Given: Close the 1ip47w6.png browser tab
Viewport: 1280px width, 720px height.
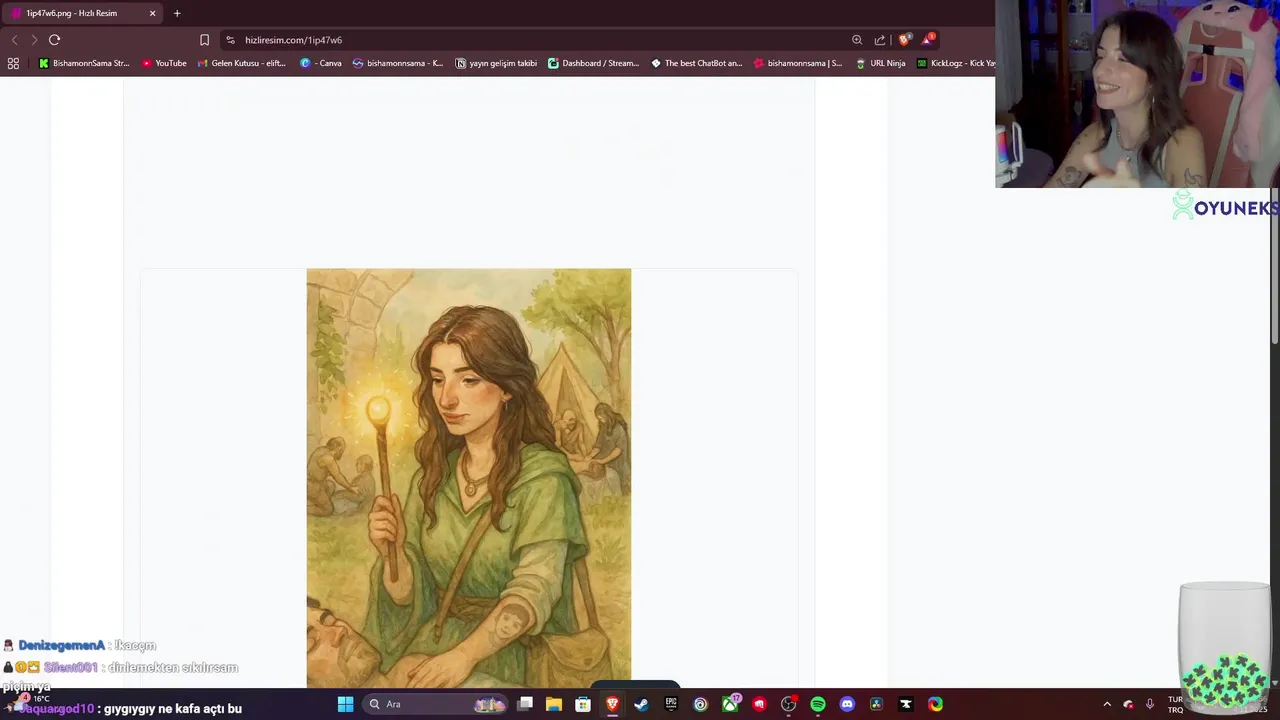Looking at the screenshot, I should (153, 13).
